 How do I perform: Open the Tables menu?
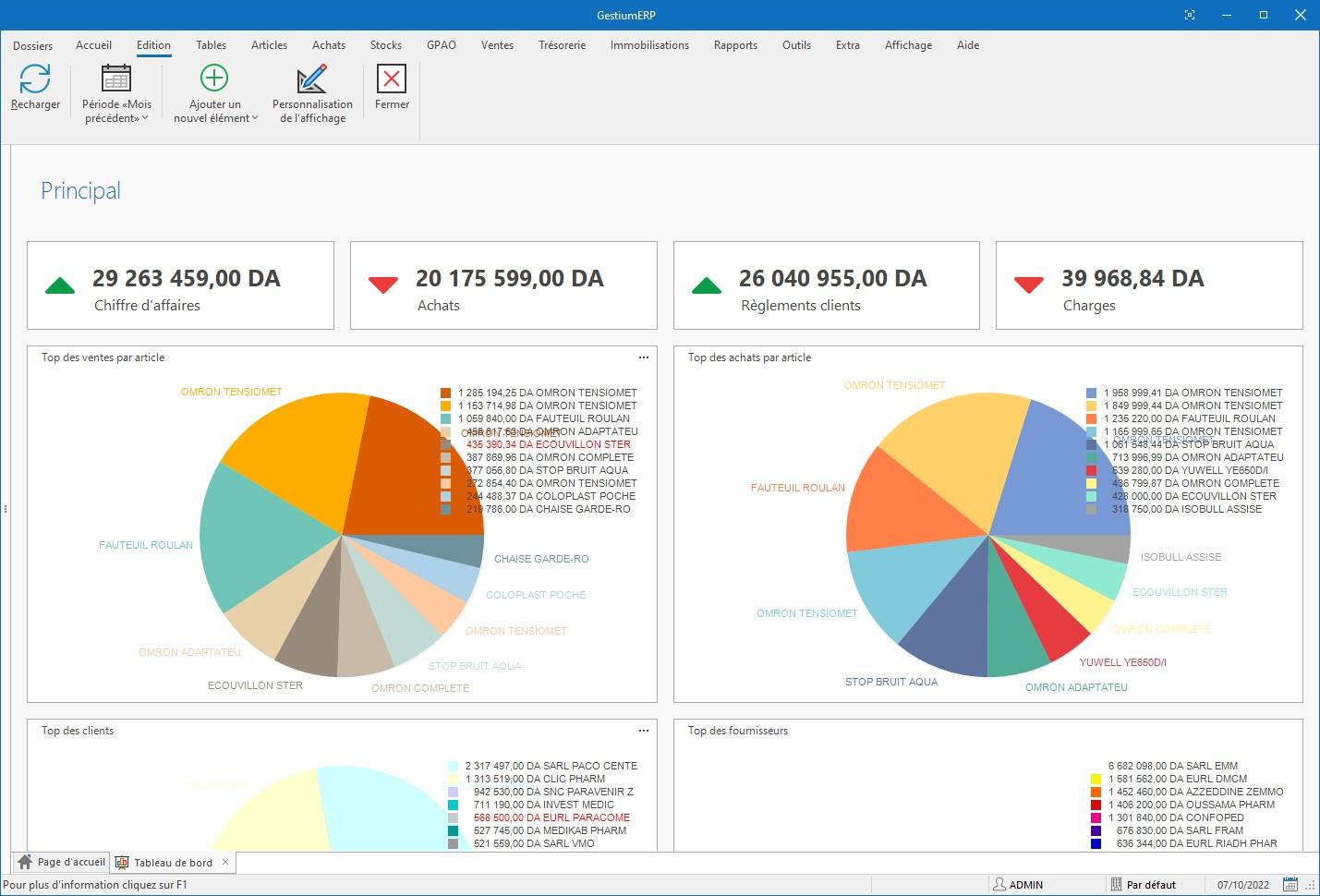click(x=211, y=45)
